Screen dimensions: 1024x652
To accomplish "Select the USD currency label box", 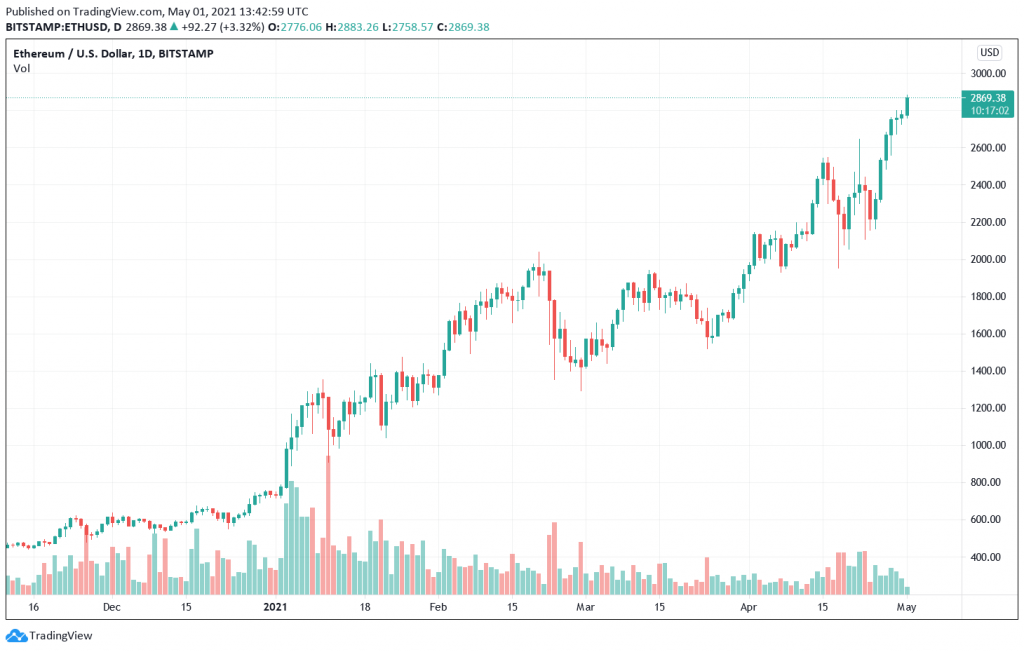I will (x=989, y=52).
